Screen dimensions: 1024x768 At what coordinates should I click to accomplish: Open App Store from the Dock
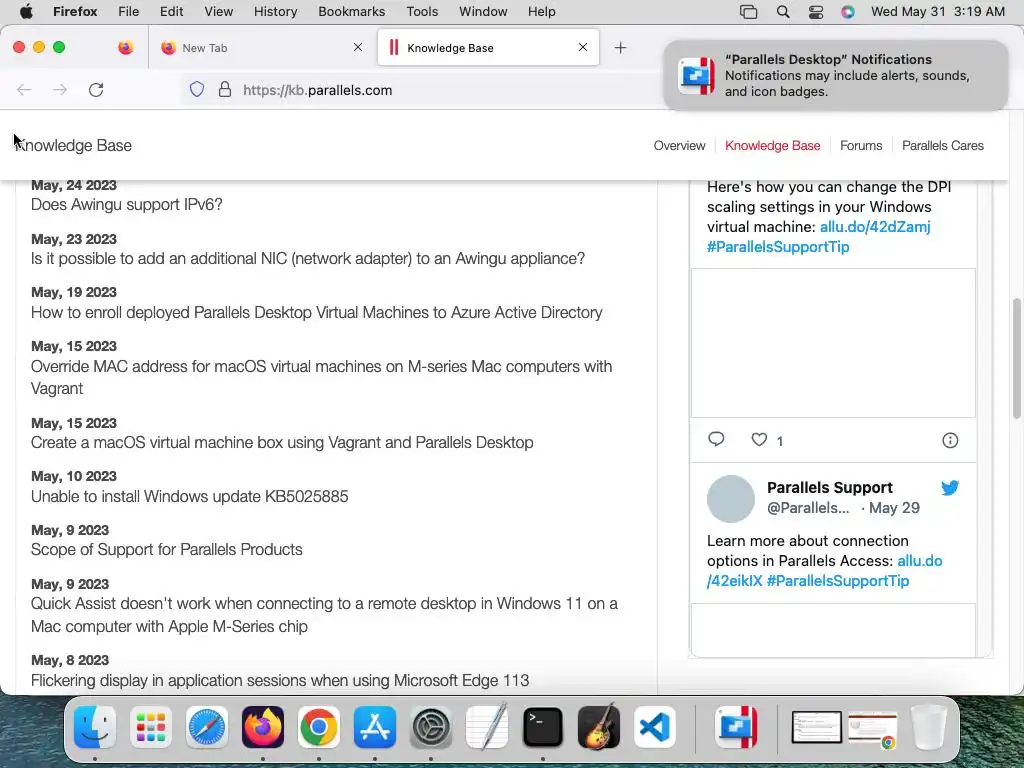pos(375,727)
